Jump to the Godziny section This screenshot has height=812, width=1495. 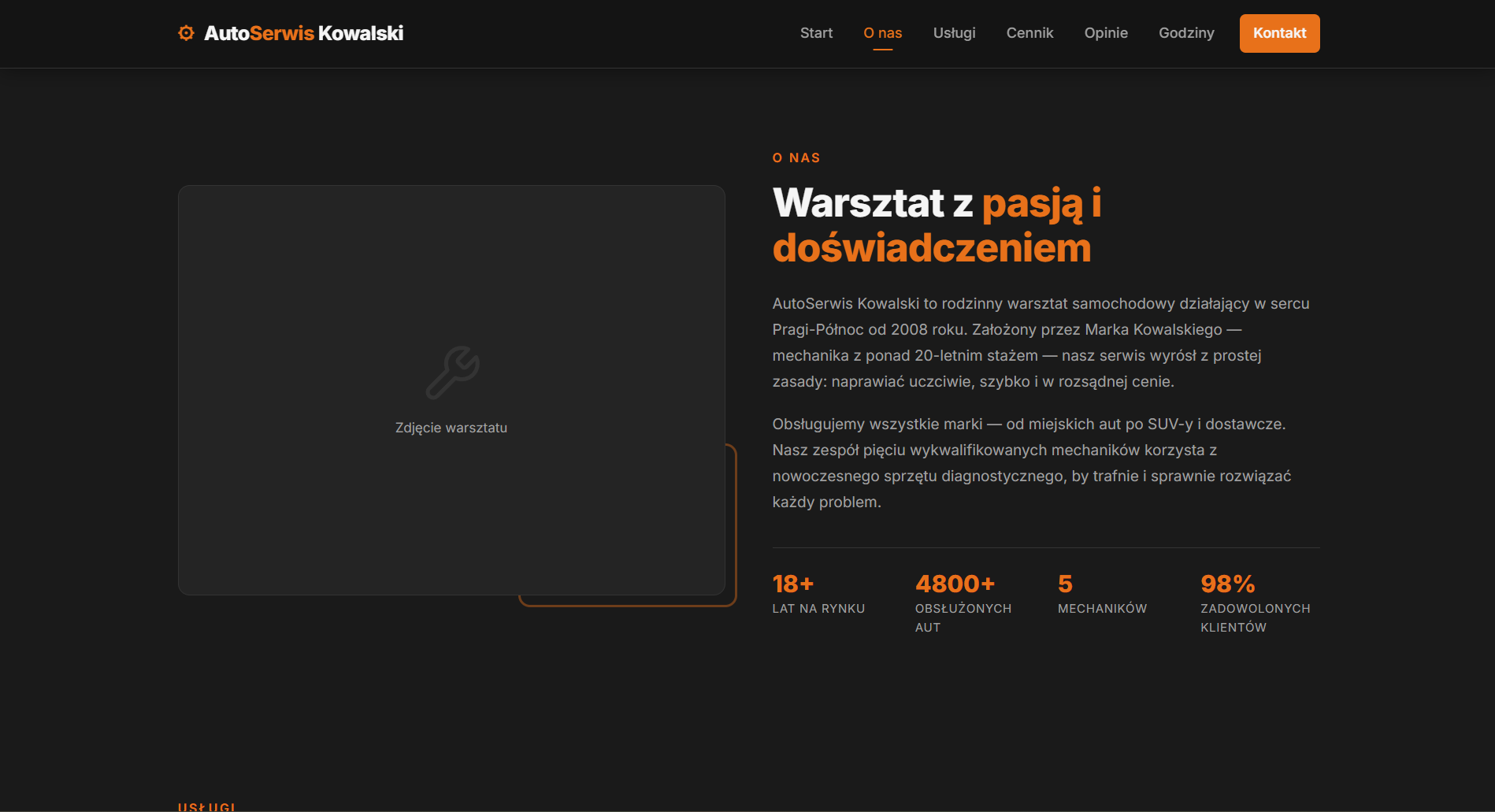(x=1186, y=33)
